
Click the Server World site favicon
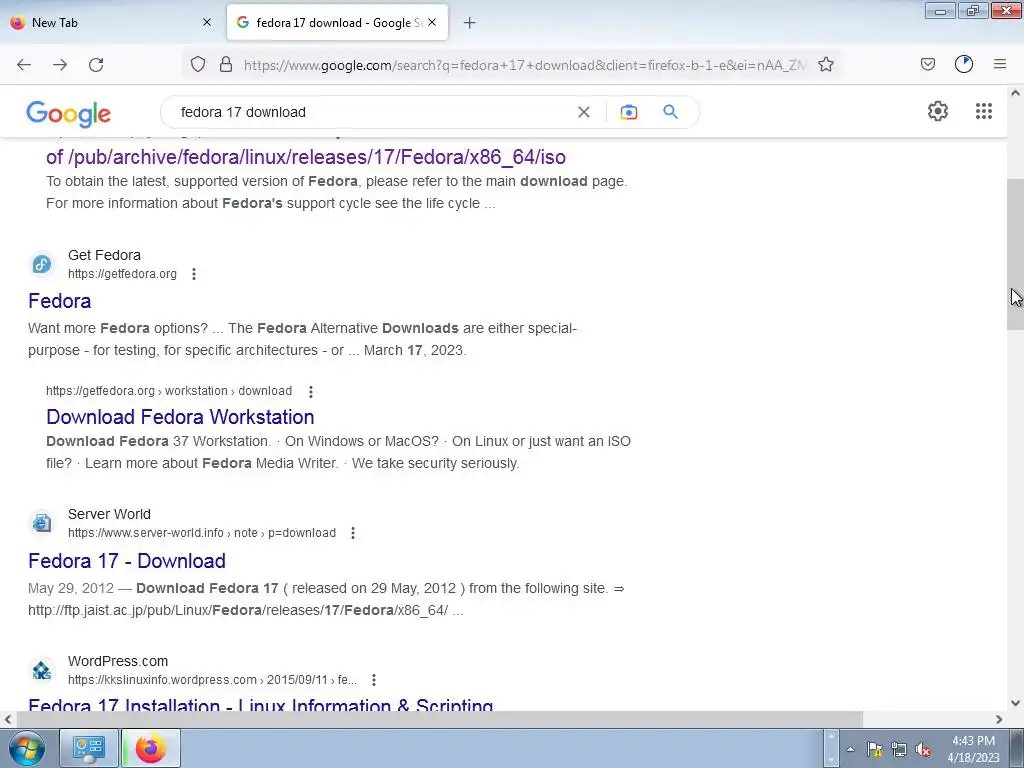[42, 523]
